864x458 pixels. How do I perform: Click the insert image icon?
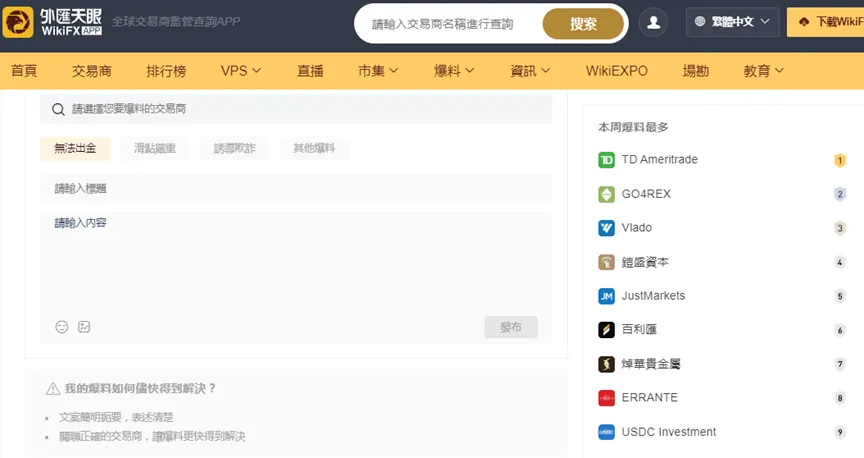(x=84, y=327)
